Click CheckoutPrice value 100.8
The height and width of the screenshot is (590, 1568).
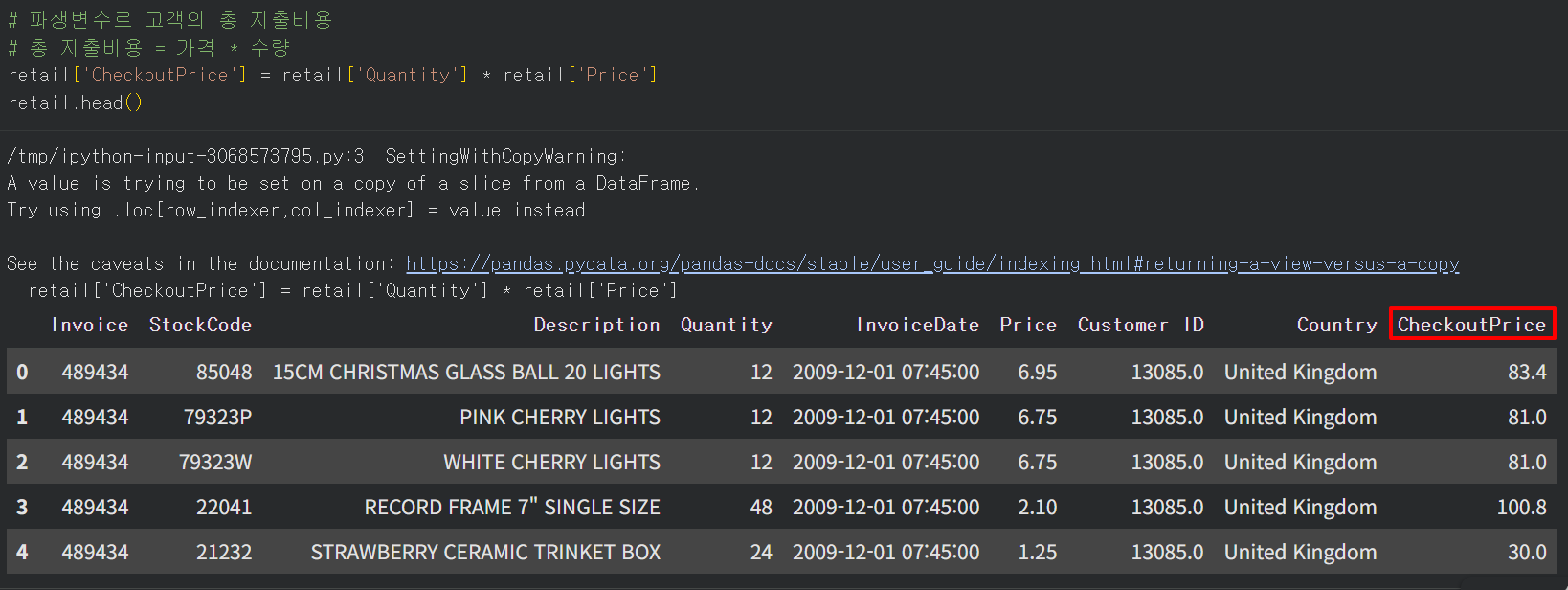tap(1521, 507)
